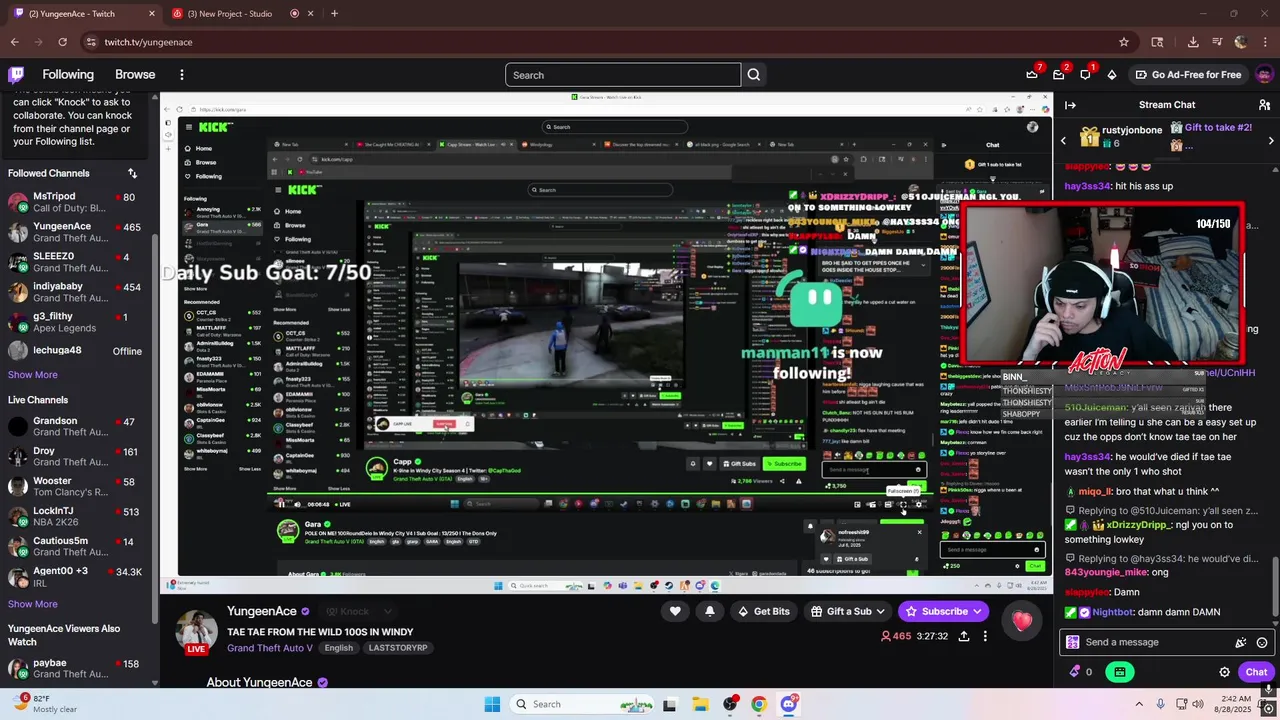Image resolution: width=1280 pixels, height=720 pixels.
Task: Open MsTripod in followed channels
Action: pos(75,202)
